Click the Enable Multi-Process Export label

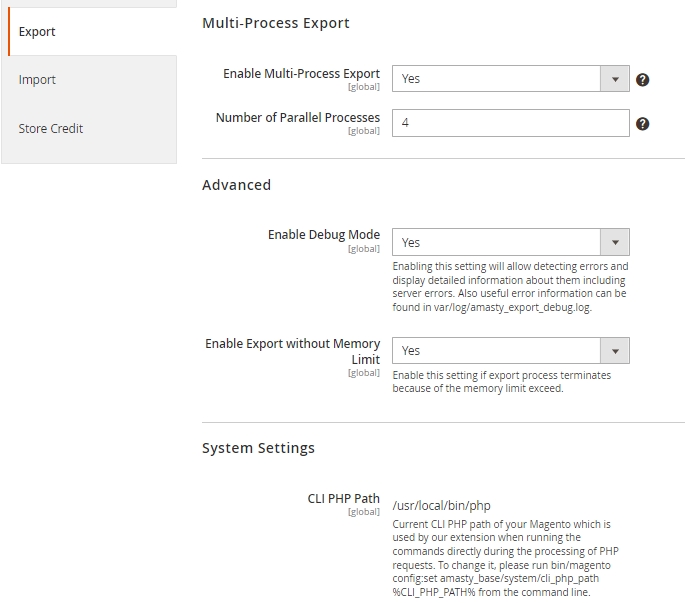(x=301, y=74)
